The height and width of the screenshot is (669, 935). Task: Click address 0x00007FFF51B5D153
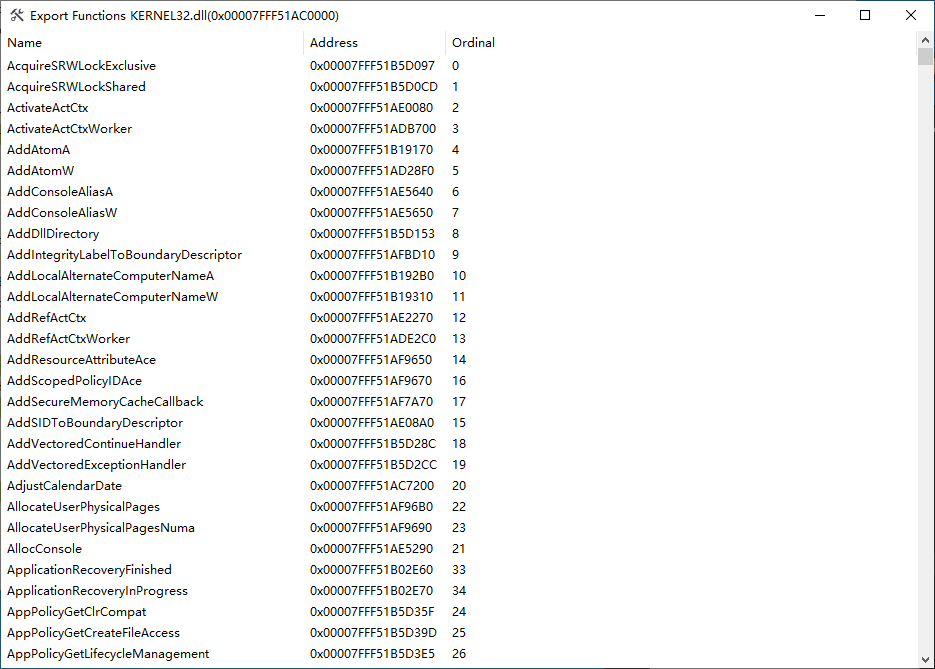click(372, 234)
